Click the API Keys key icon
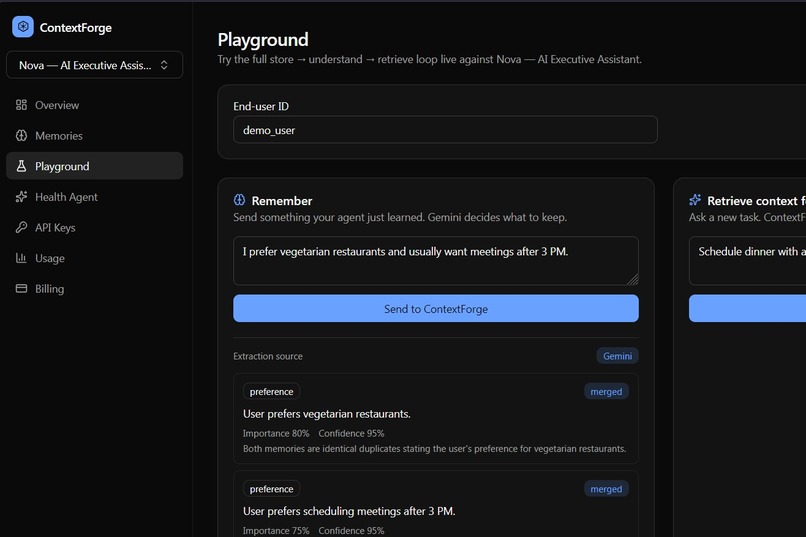Screen dimensions: 806x537 [x=21, y=227]
